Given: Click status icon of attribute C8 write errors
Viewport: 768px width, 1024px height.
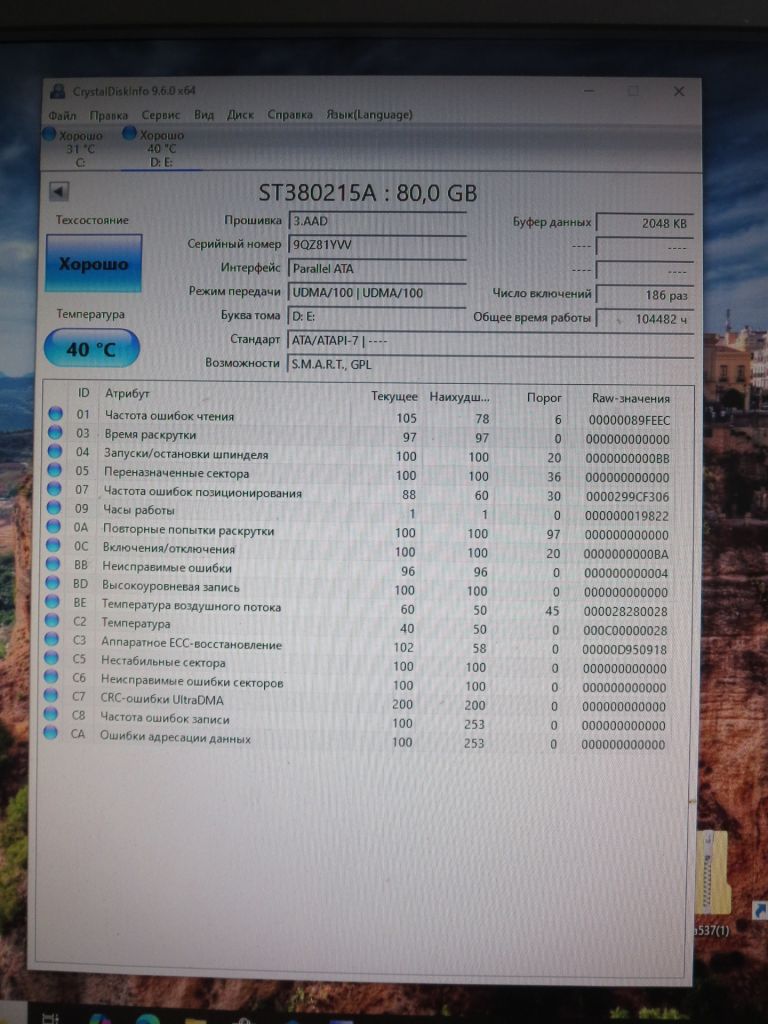Looking at the screenshot, I should (x=50, y=714).
